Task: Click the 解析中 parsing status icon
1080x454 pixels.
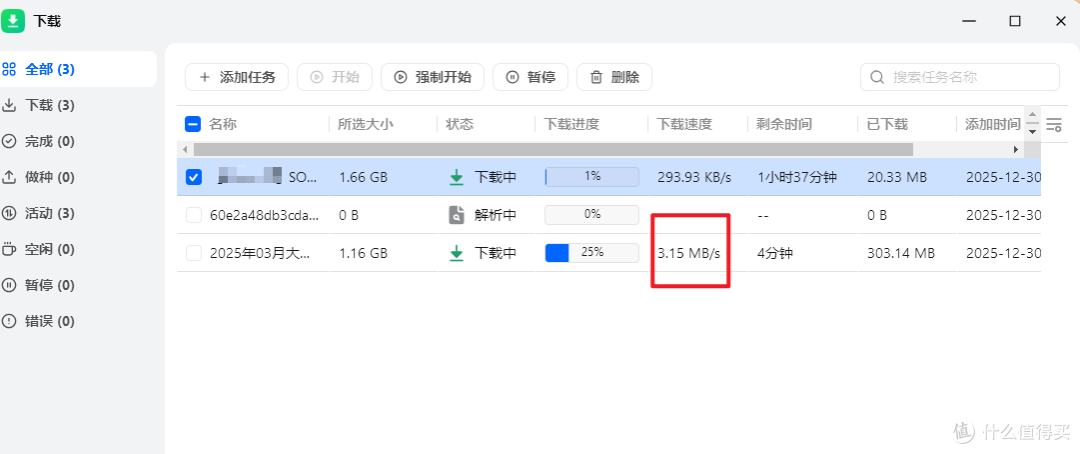Action: coord(456,216)
